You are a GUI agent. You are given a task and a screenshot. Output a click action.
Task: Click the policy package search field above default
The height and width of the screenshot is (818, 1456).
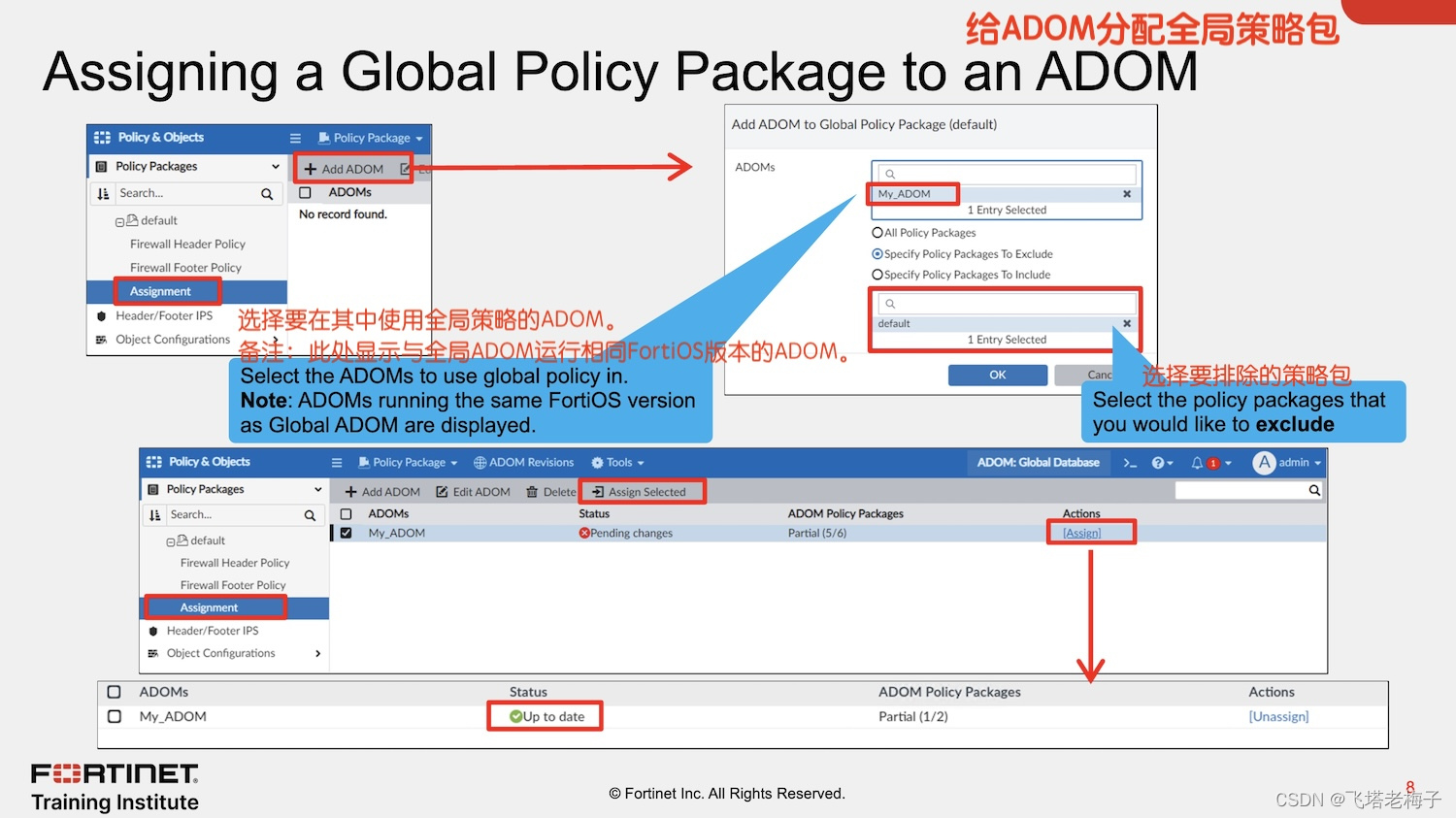click(1006, 304)
